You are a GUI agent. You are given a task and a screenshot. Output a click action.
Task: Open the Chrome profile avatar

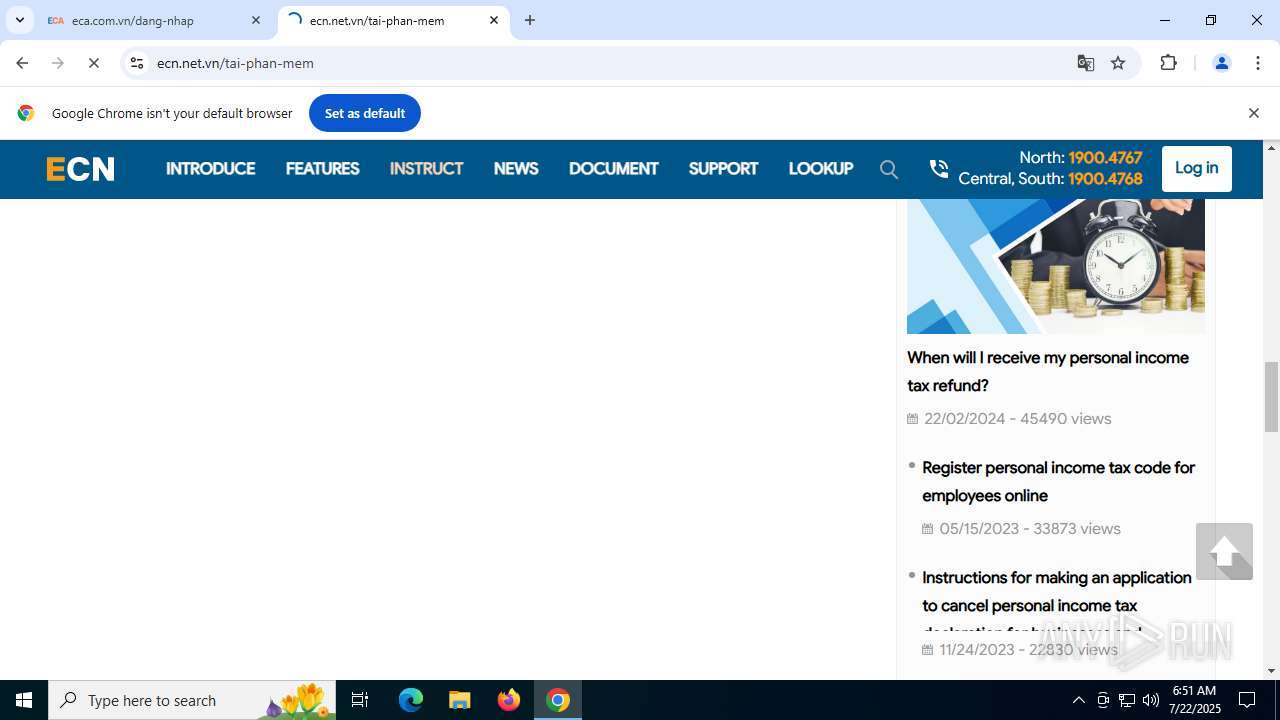(1221, 63)
